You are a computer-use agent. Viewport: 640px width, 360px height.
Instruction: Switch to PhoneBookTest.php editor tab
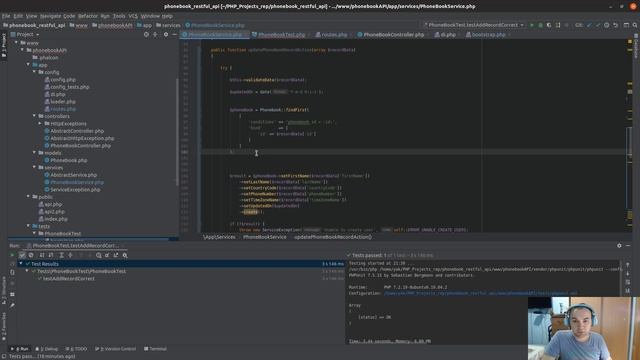(x=281, y=35)
